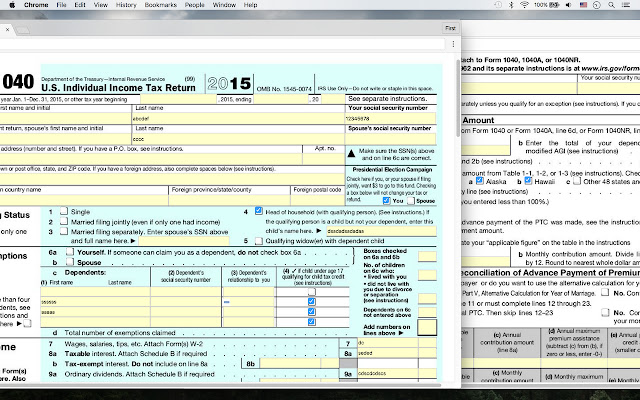Uncheck the Presidential Election Campaign You box

(386, 200)
